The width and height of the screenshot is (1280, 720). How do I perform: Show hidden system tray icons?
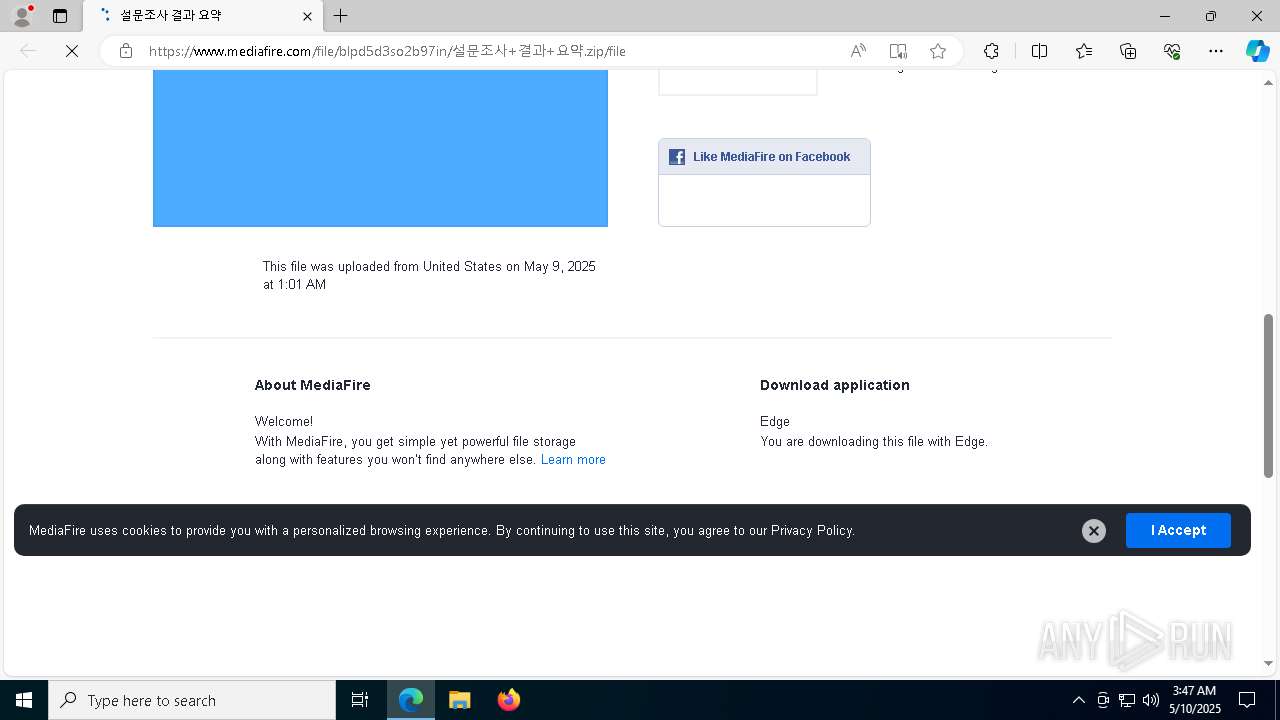pos(1078,700)
